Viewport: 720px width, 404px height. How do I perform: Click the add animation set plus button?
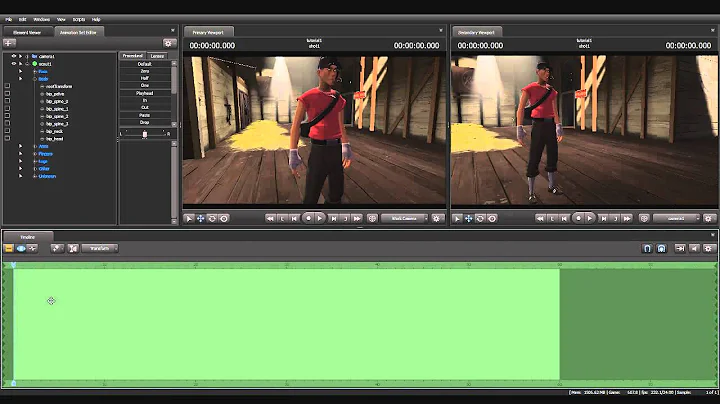pos(9,43)
